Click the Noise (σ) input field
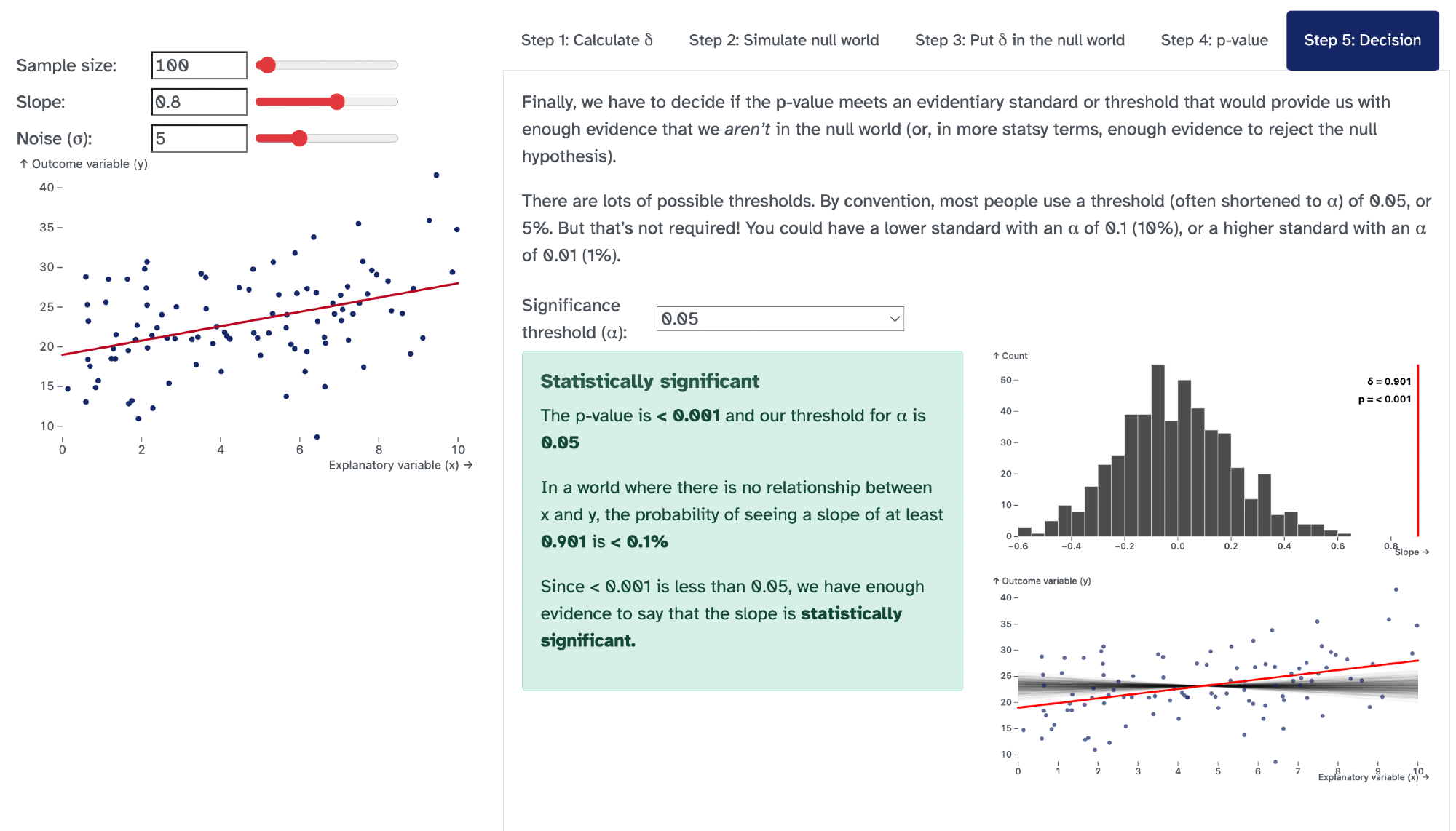The height and width of the screenshot is (831, 1456). pos(199,138)
